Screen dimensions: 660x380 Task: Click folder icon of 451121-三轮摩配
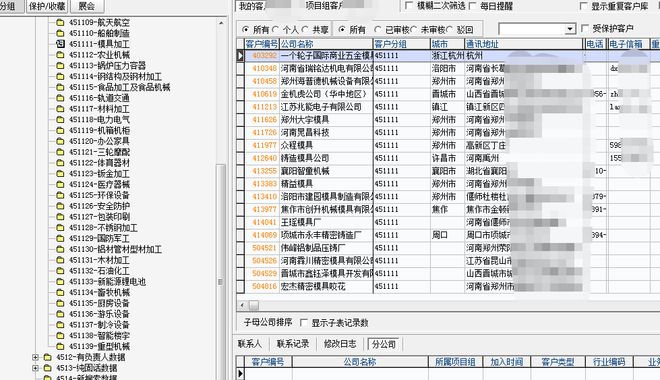(x=60, y=152)
